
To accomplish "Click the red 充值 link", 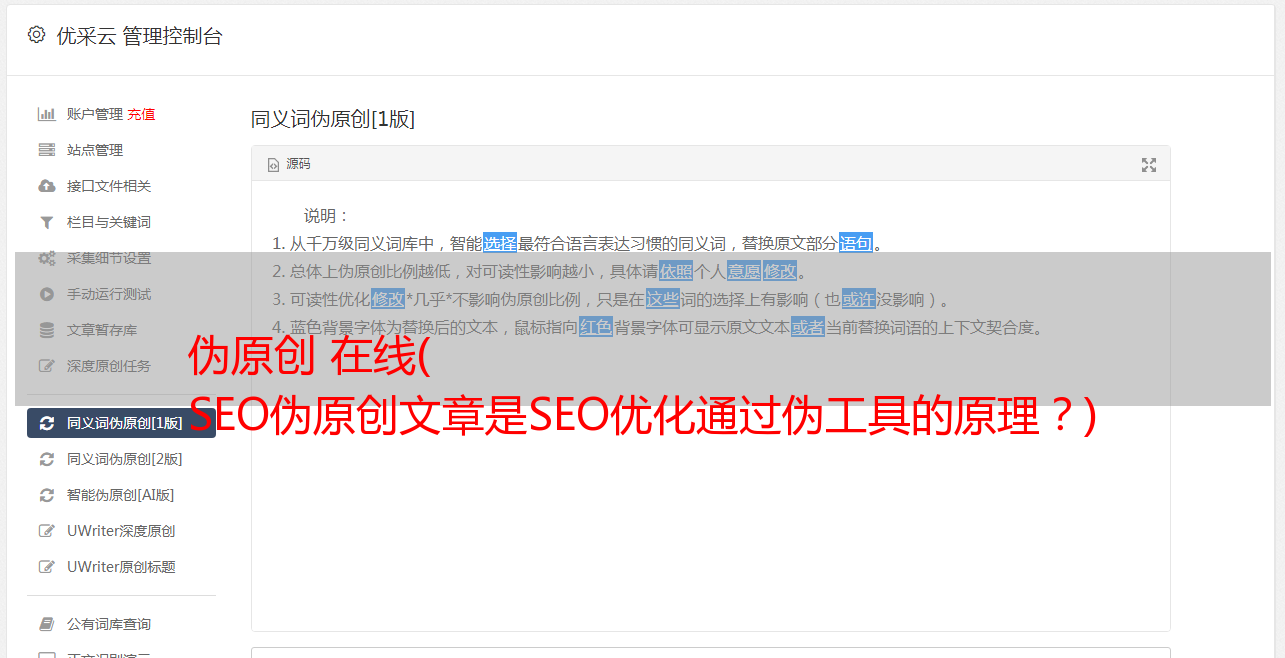I will point(141,114).
